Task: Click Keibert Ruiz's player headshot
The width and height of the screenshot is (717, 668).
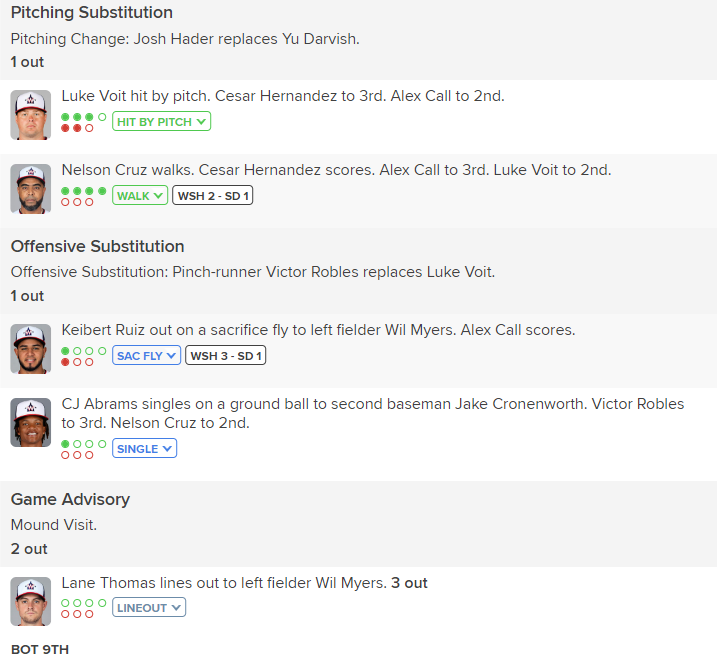Action: pos(31,348)
